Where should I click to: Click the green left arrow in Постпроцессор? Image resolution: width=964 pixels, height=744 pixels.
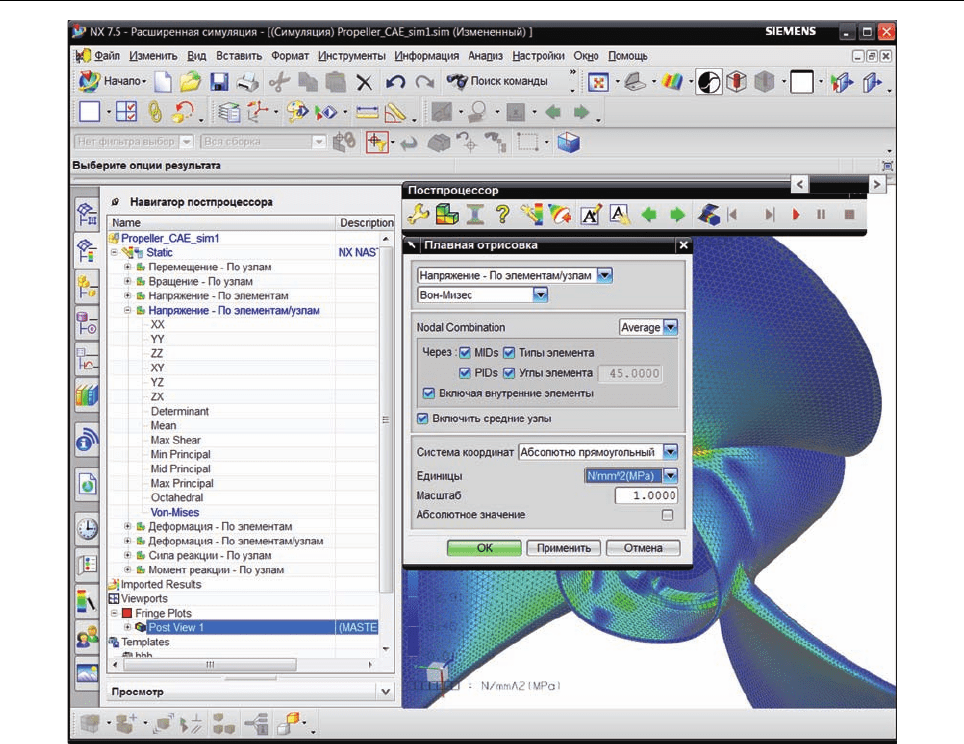(649, 215)
